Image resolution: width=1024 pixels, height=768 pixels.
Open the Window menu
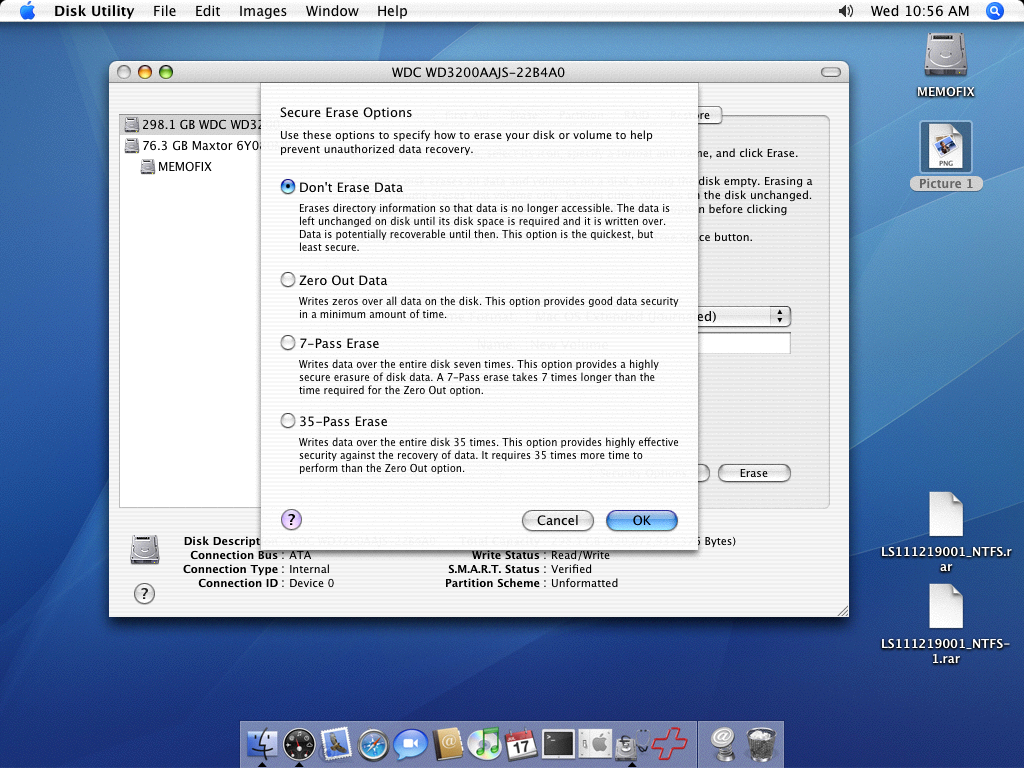click(x=332, y=11)
